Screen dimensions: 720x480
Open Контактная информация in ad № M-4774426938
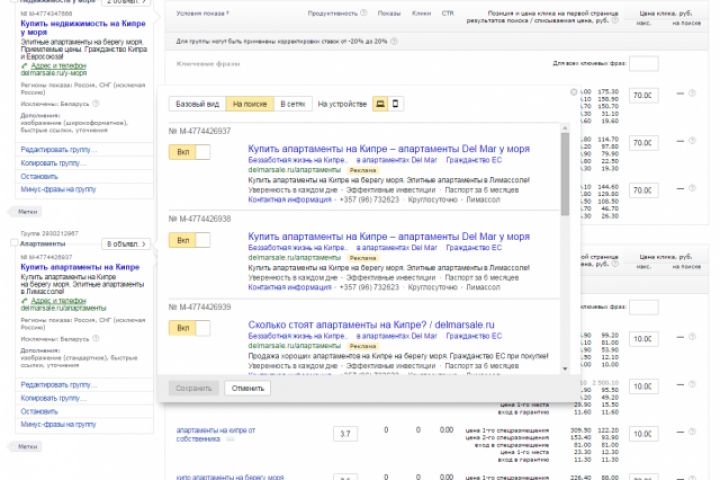click(290, 288)
